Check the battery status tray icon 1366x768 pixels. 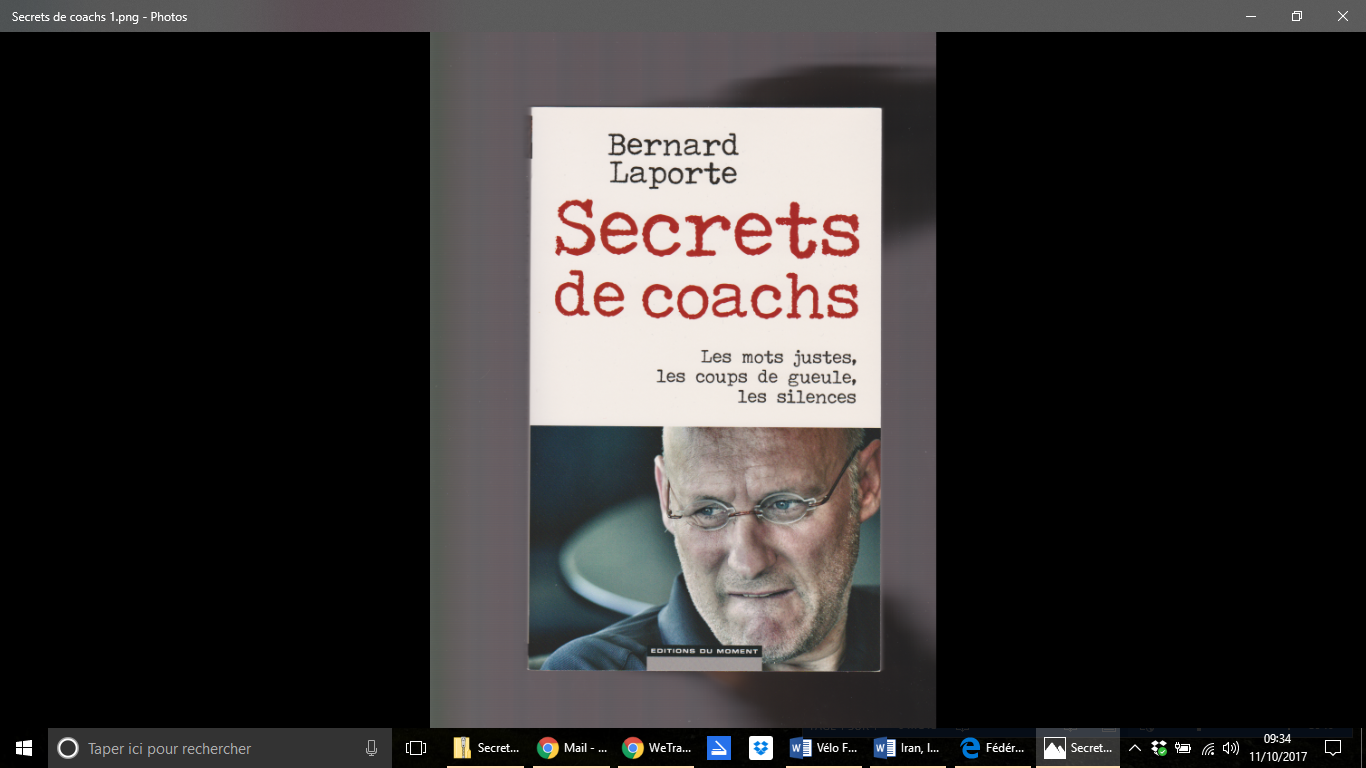coord(1183,748)
